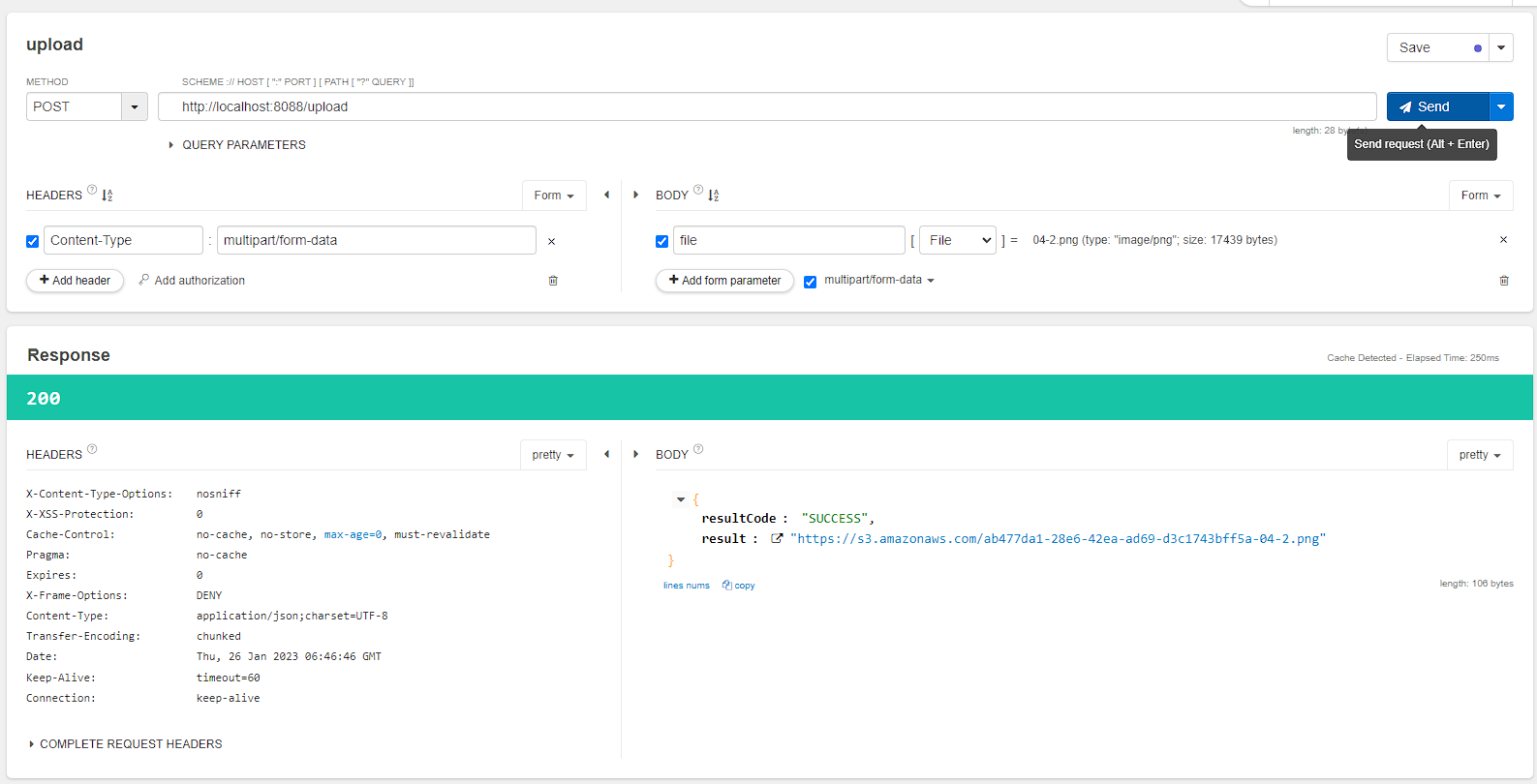Collapse the request body panel arrow
1537x784 pixels.
(x=635, y=195)
